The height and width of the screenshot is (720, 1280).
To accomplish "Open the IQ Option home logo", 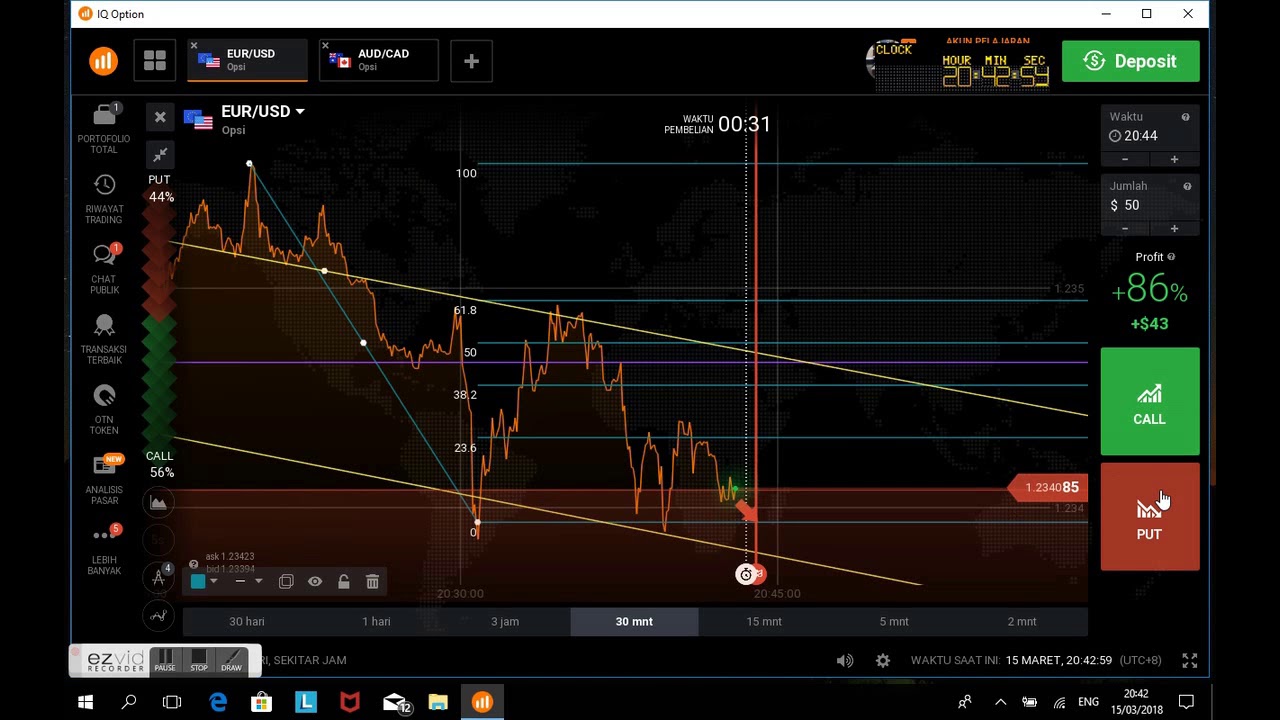I will [103, 61].
